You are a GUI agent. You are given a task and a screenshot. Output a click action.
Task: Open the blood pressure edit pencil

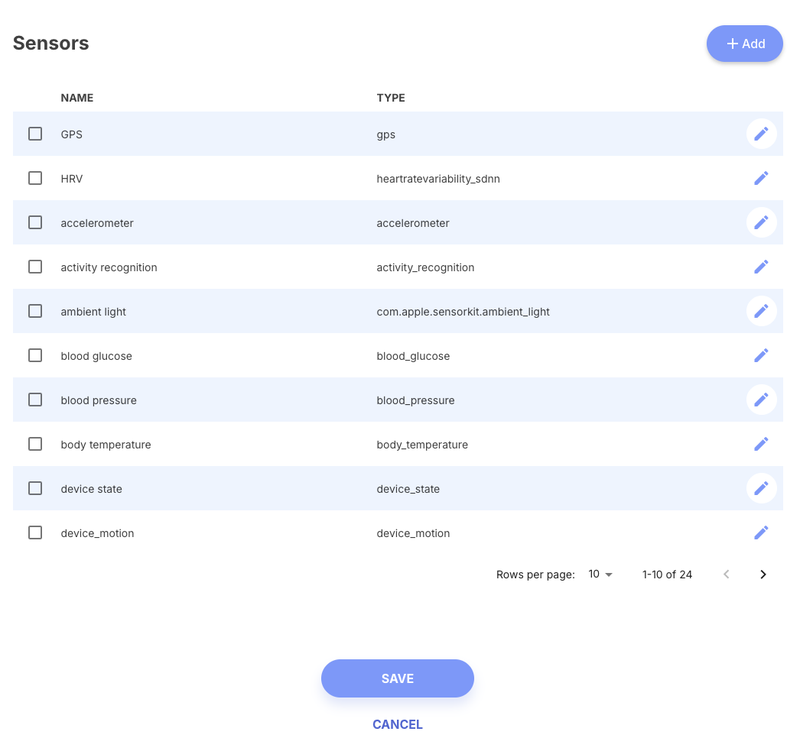[x=762, y=399]
